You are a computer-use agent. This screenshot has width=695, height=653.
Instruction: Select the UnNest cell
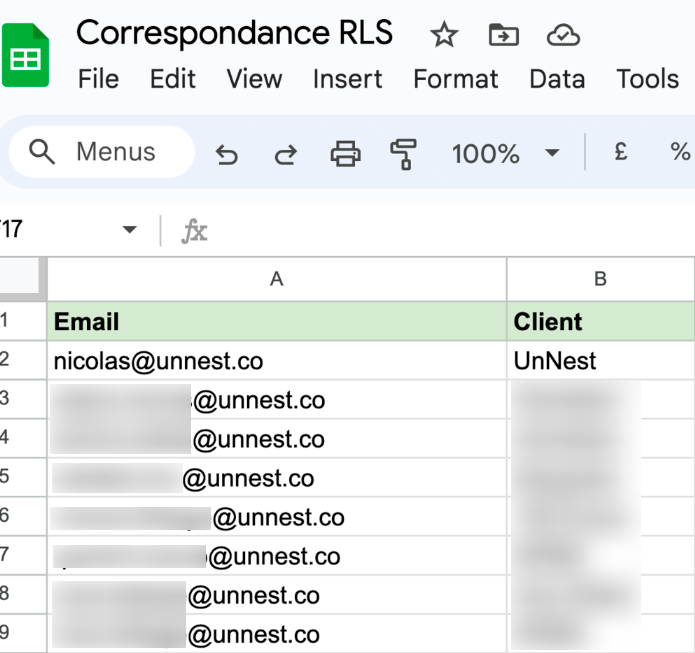(601, 360)
